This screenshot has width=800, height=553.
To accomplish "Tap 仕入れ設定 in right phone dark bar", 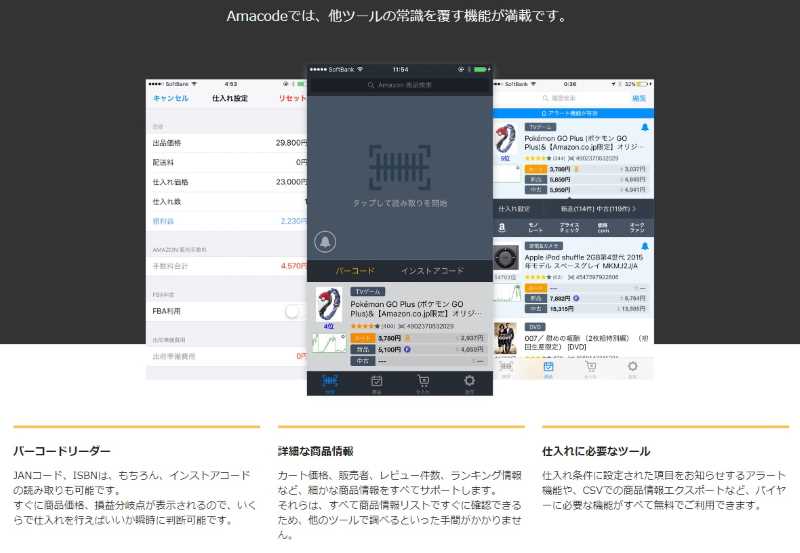I will click(x=514, y=209).
